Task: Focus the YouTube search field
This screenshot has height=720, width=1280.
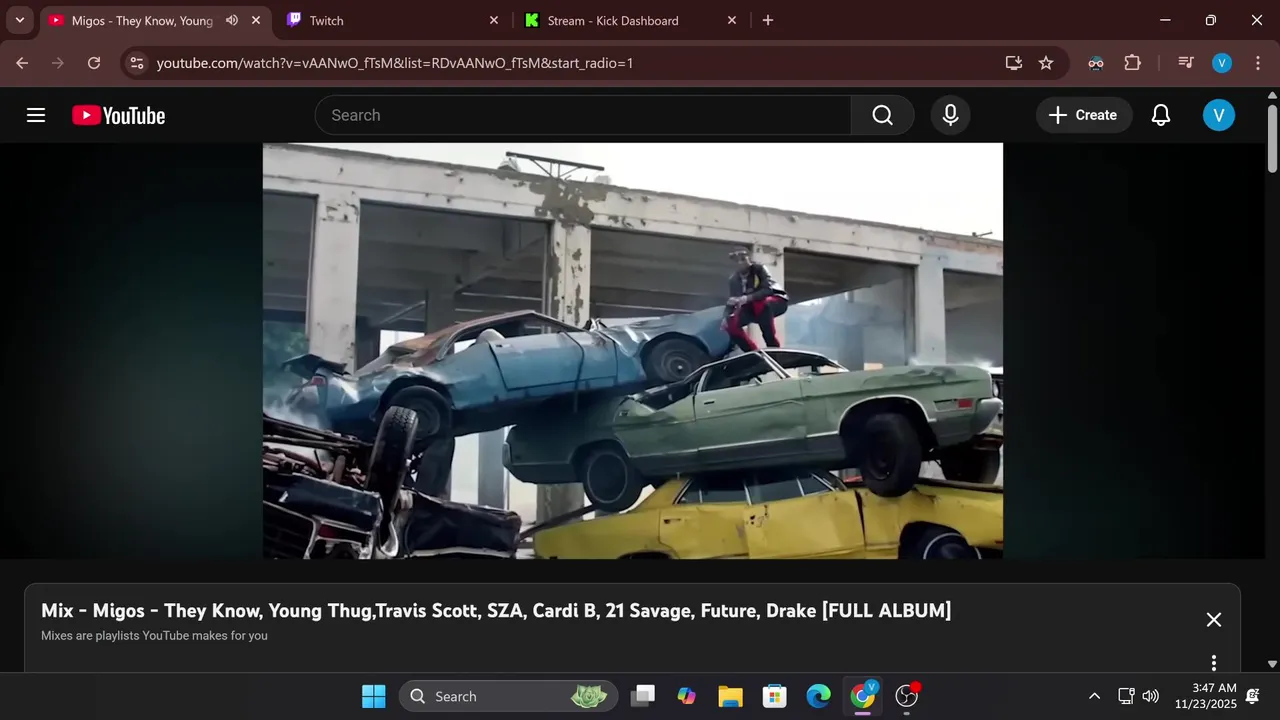Action: coord(583,115)
